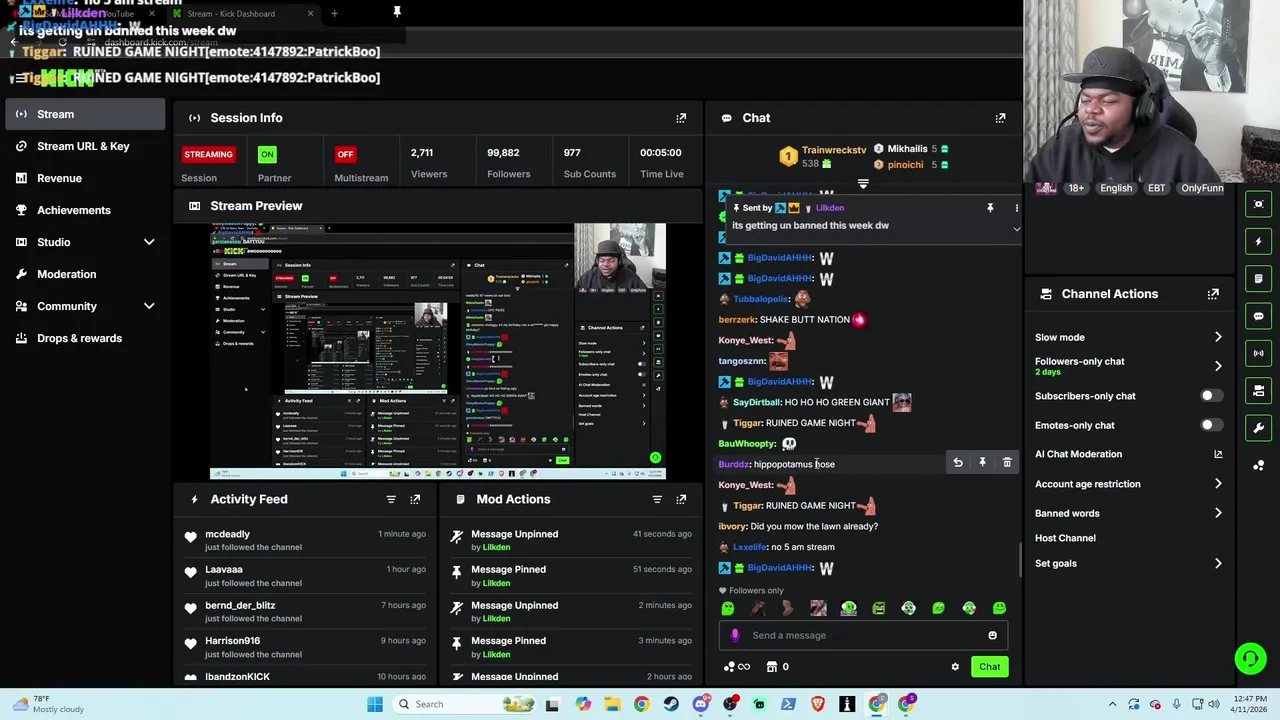Toggle Emotes-only chat switch
The height and width of the screenshot is (720, 1280).
point(1211,425)
